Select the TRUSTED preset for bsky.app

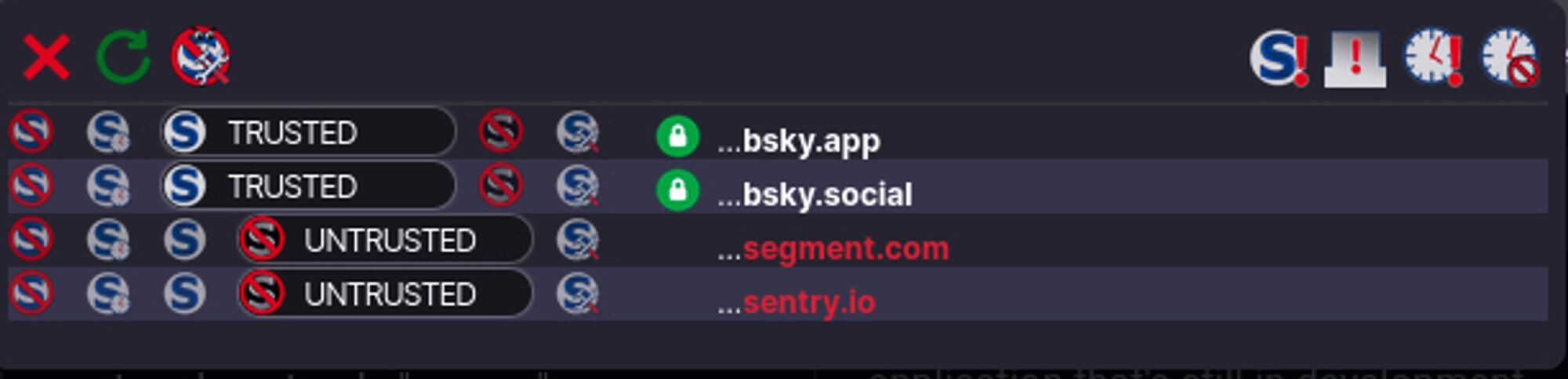(x=307, y=132)
